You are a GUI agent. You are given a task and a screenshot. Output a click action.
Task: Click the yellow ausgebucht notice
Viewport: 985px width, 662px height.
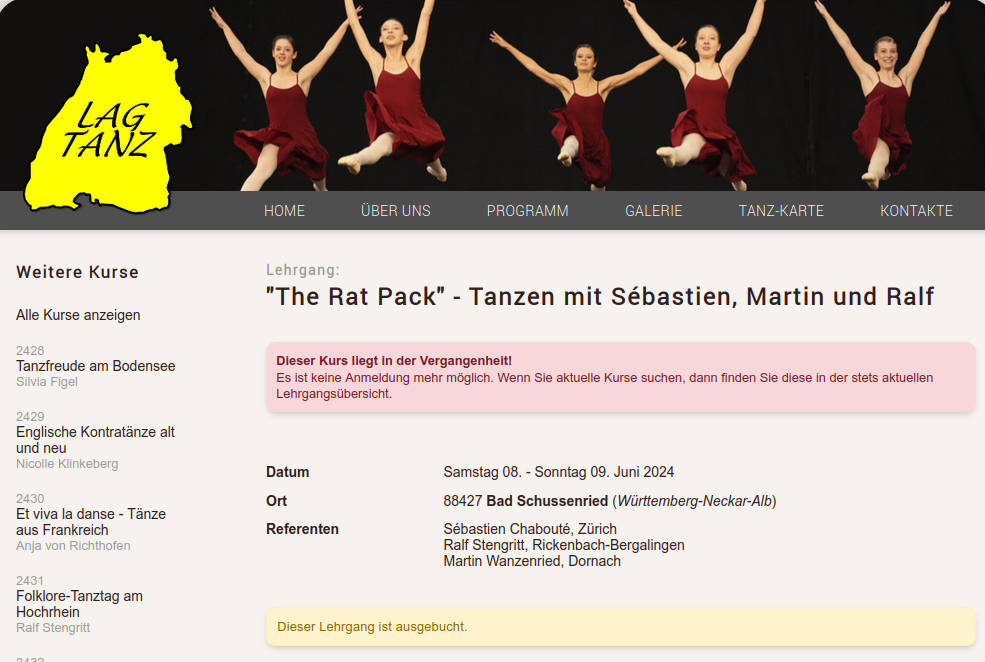click(621, 627)
